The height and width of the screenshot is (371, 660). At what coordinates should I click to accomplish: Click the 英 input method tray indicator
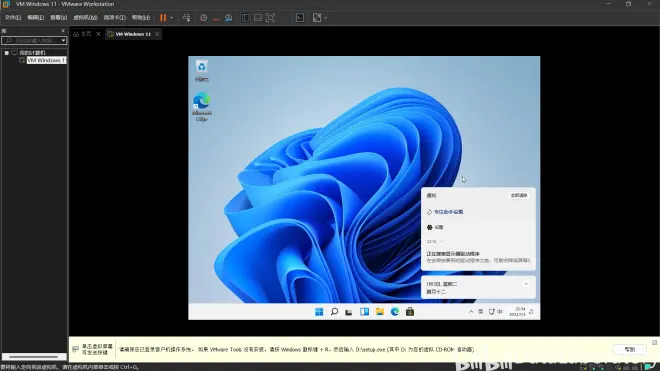(481, 312)
